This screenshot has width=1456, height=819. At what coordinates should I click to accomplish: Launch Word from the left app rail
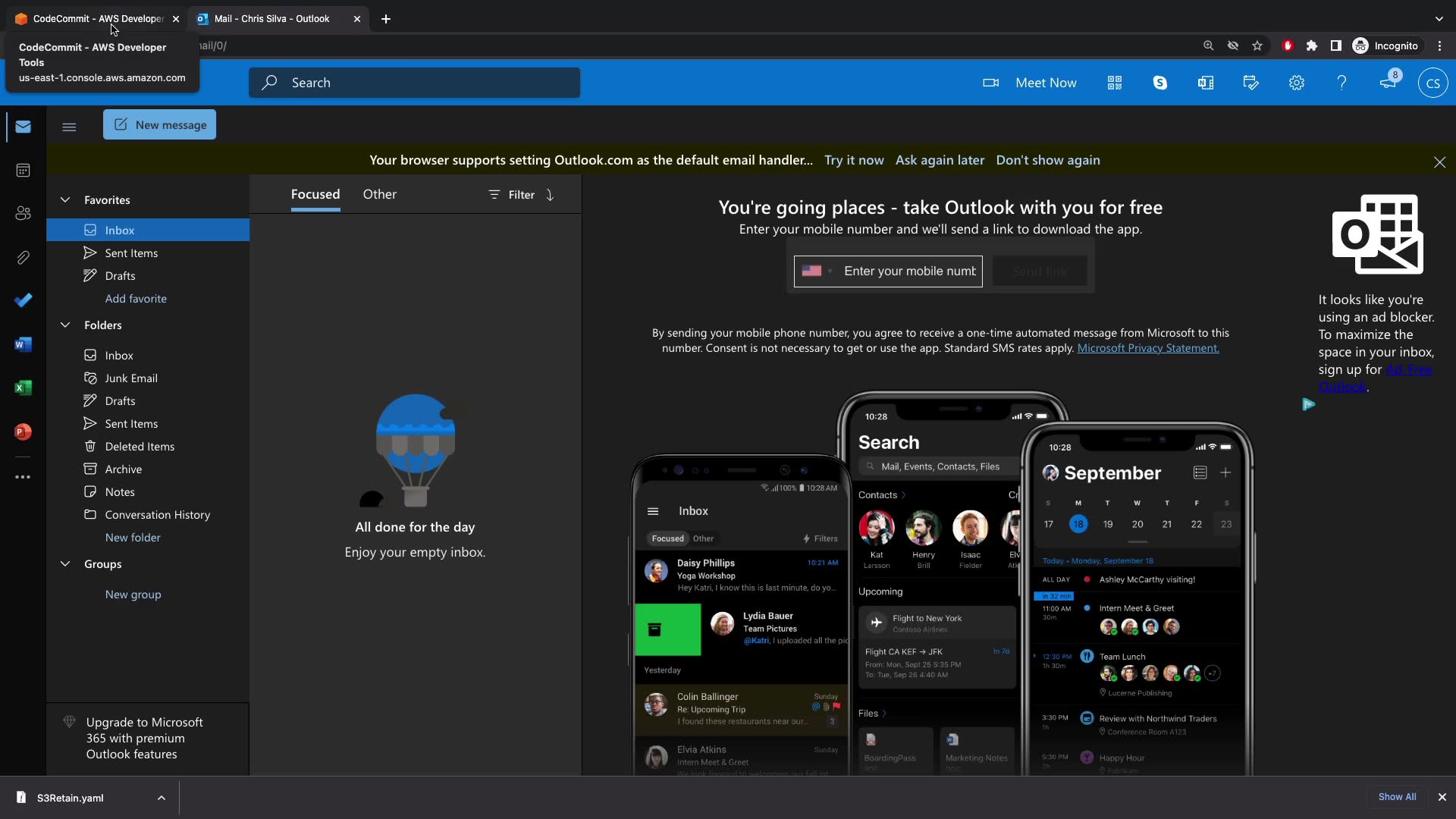tap(23, 345)
